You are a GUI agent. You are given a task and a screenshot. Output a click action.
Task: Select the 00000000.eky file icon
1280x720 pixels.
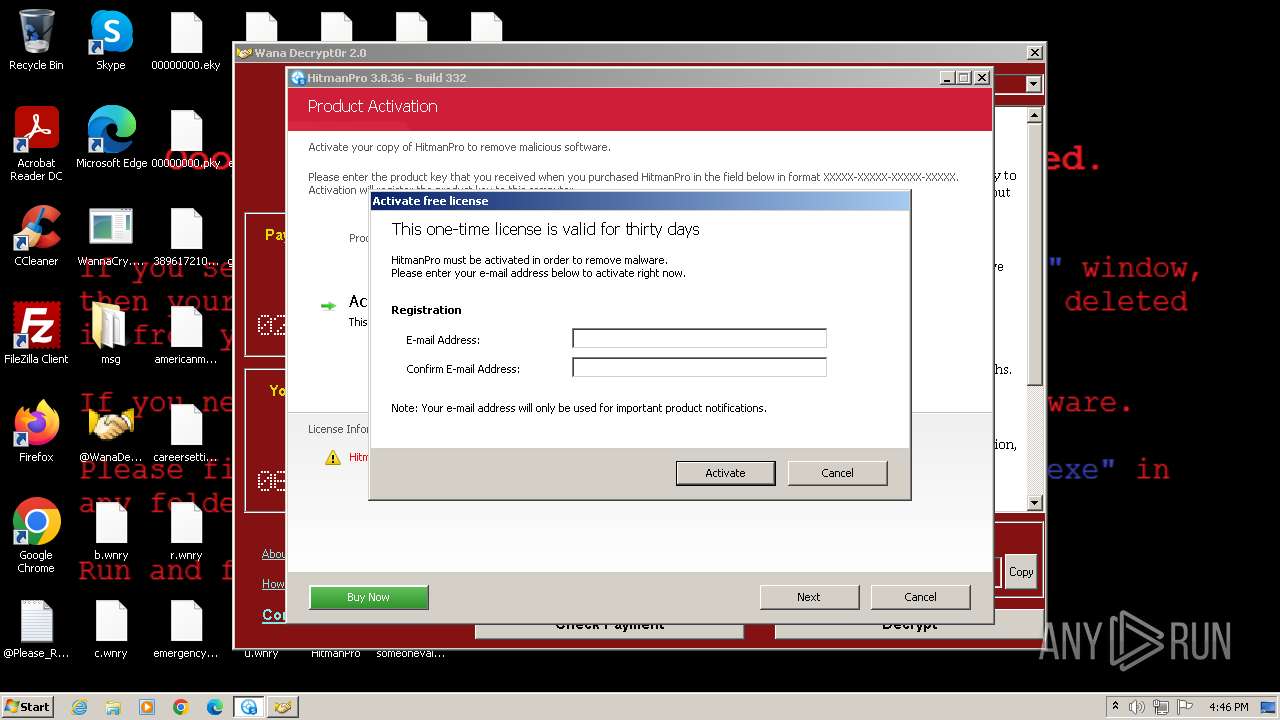[186, 40]
